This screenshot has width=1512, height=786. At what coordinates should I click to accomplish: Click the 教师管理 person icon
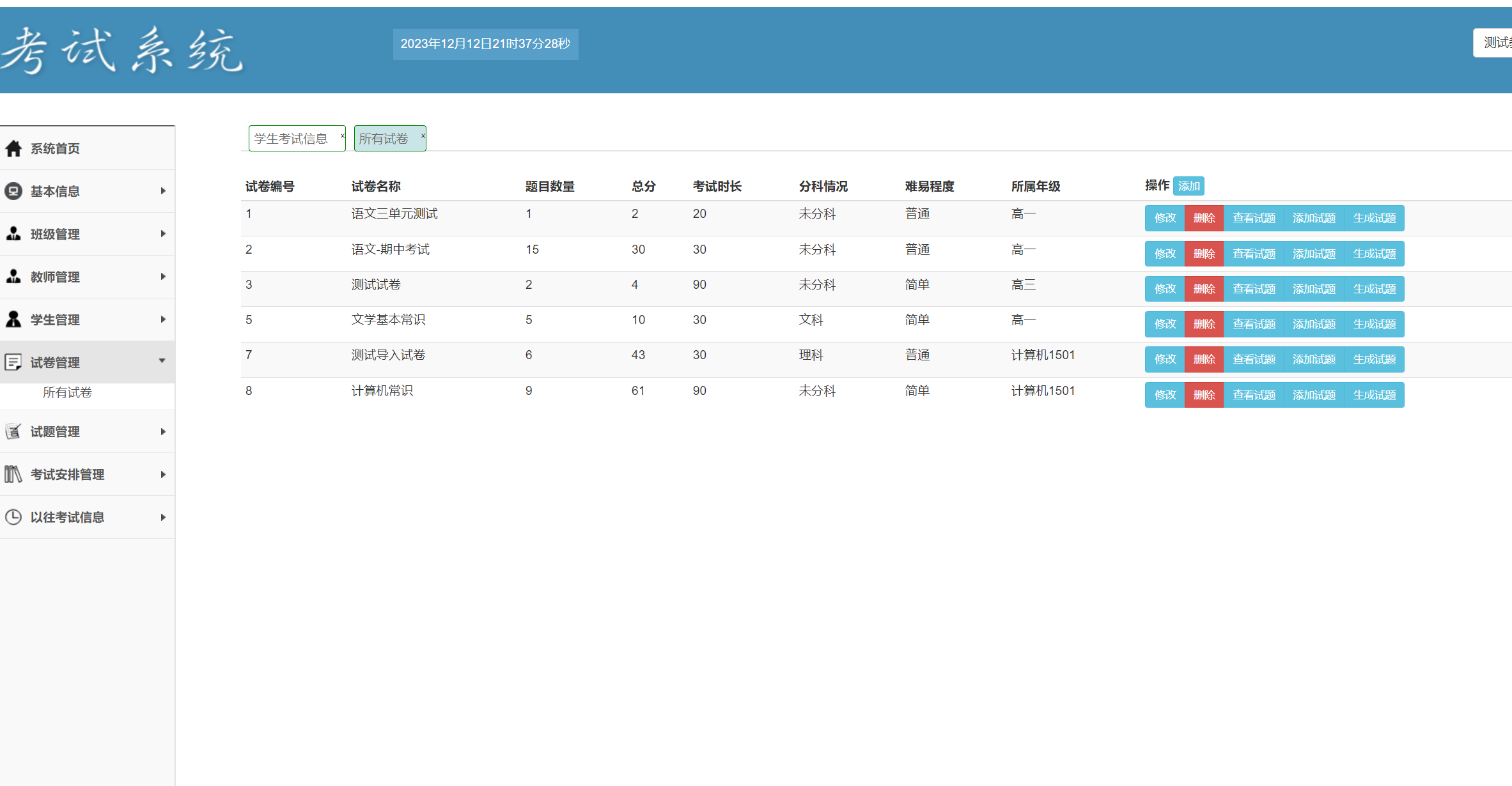(13, 277)
